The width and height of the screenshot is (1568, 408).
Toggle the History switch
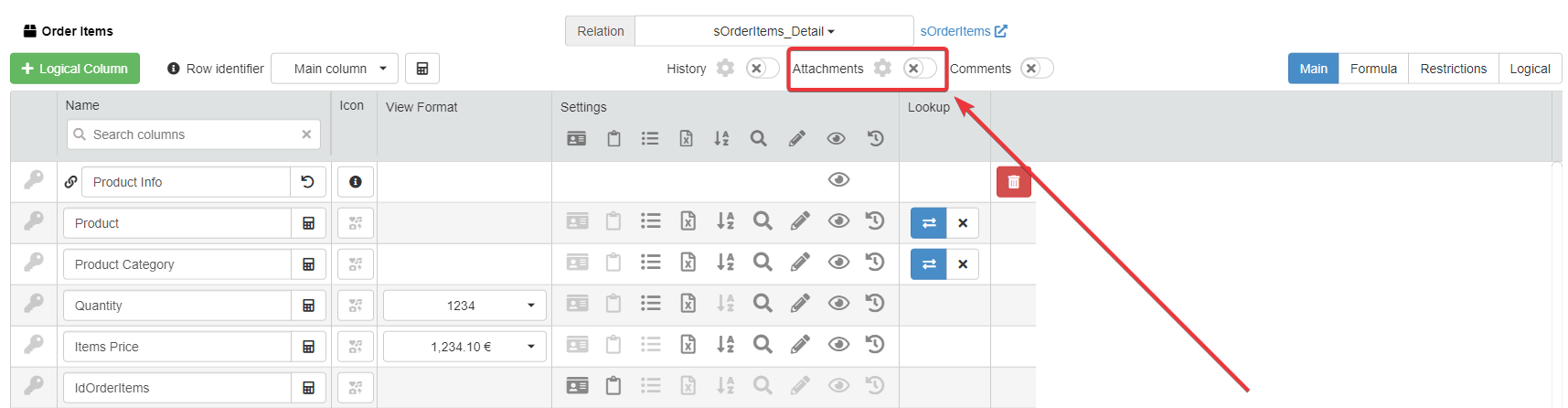coord(762,69)
